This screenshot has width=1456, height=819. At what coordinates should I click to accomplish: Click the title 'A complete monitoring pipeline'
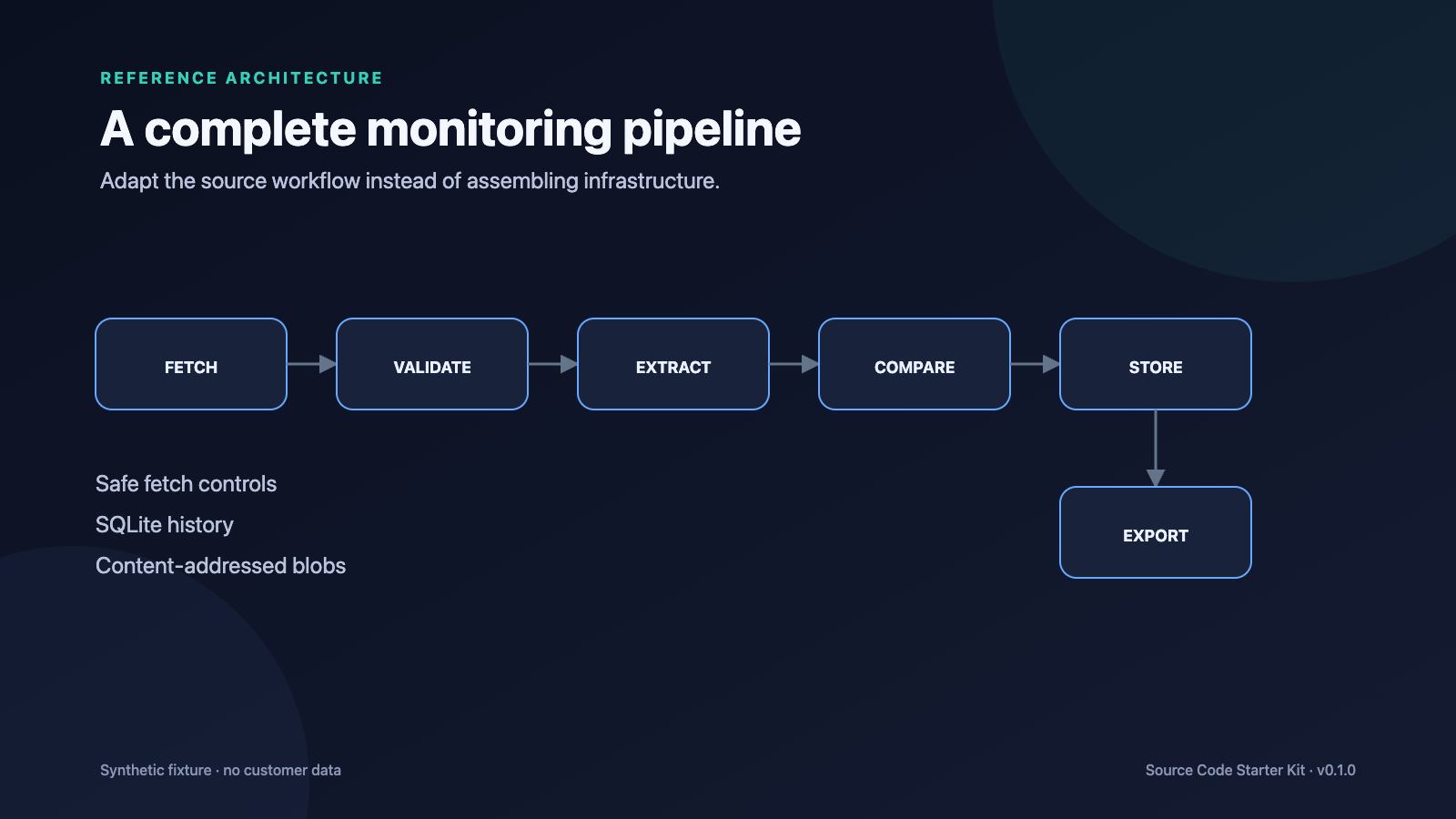click(x=450, y=129)
